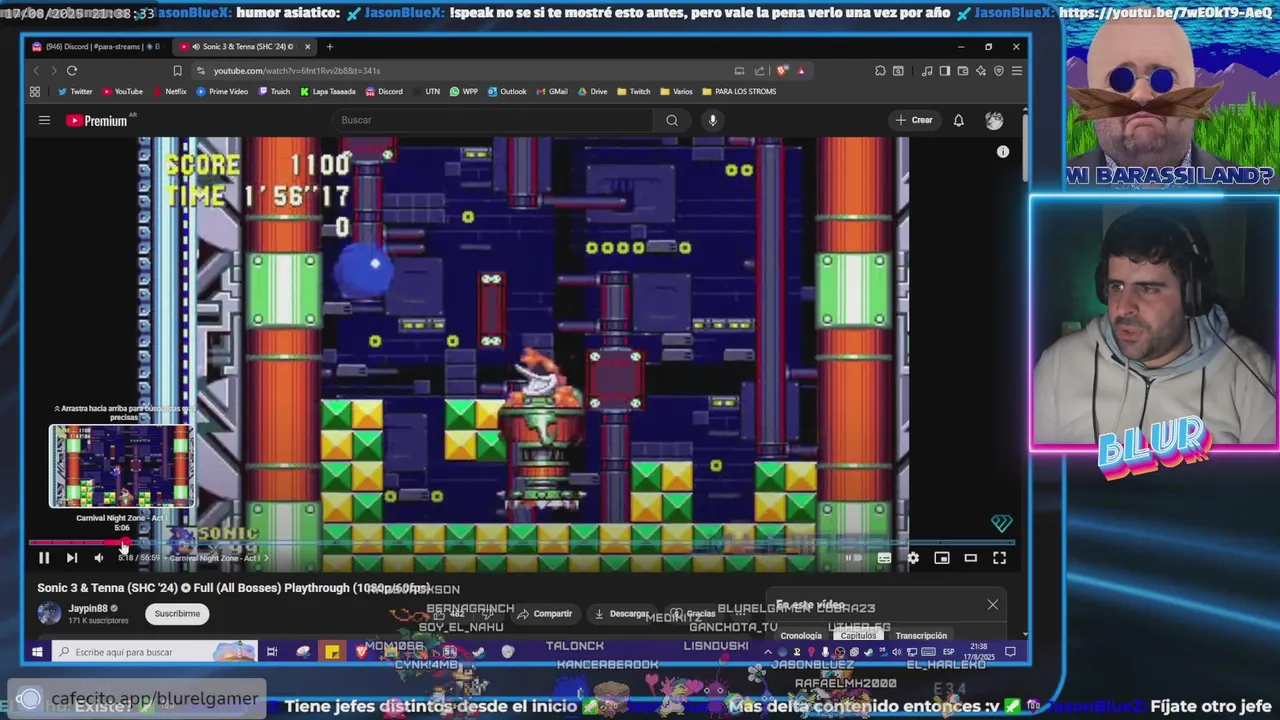Image resolution: width=1280 pixels, height=720 pixels.
Task: Focus the YouTube Buscar search field
Action: 490,120
